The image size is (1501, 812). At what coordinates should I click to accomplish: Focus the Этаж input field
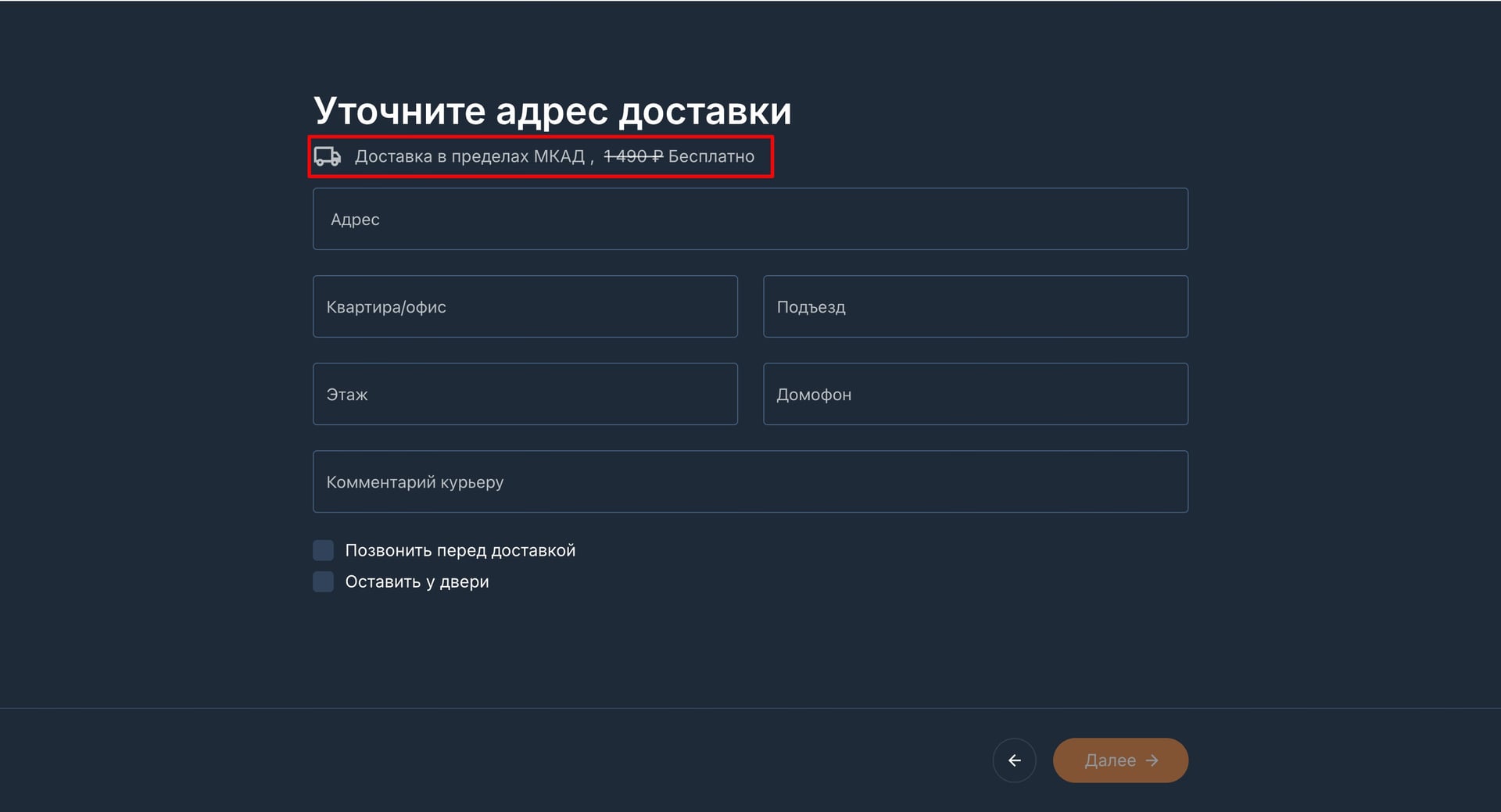525,394
